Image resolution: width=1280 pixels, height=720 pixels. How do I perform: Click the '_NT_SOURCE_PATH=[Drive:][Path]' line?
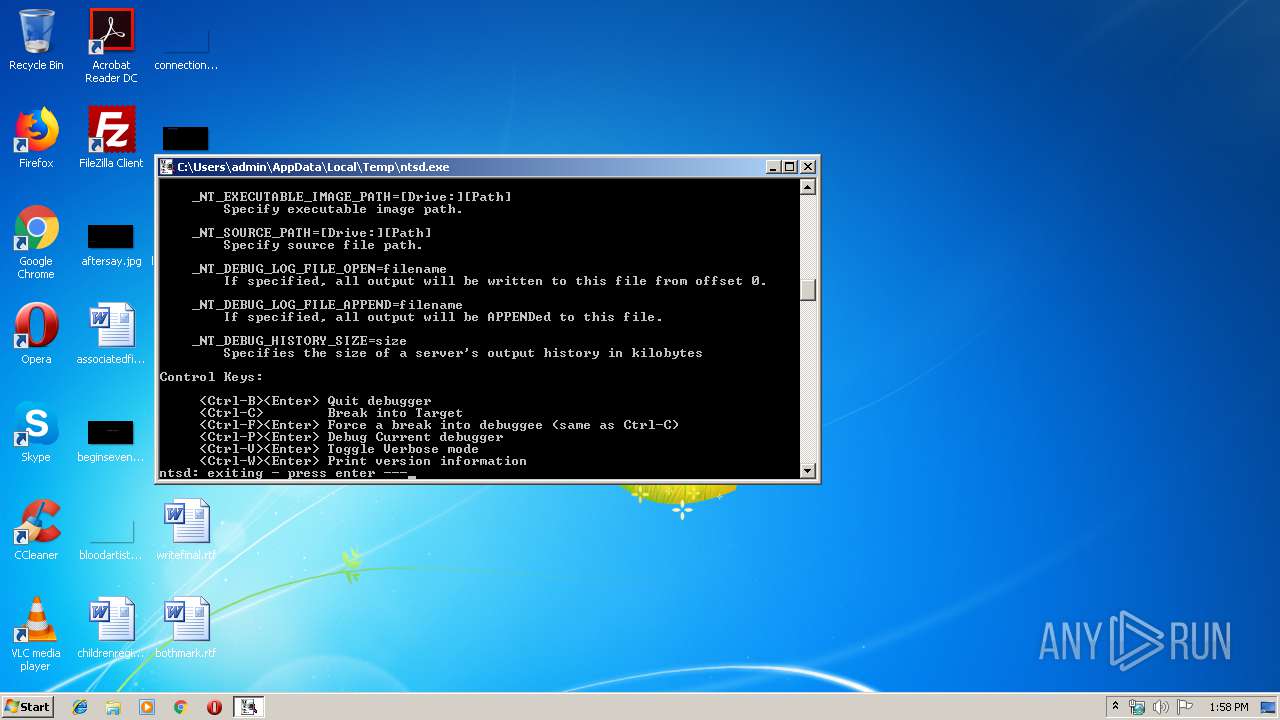[311, 233]
